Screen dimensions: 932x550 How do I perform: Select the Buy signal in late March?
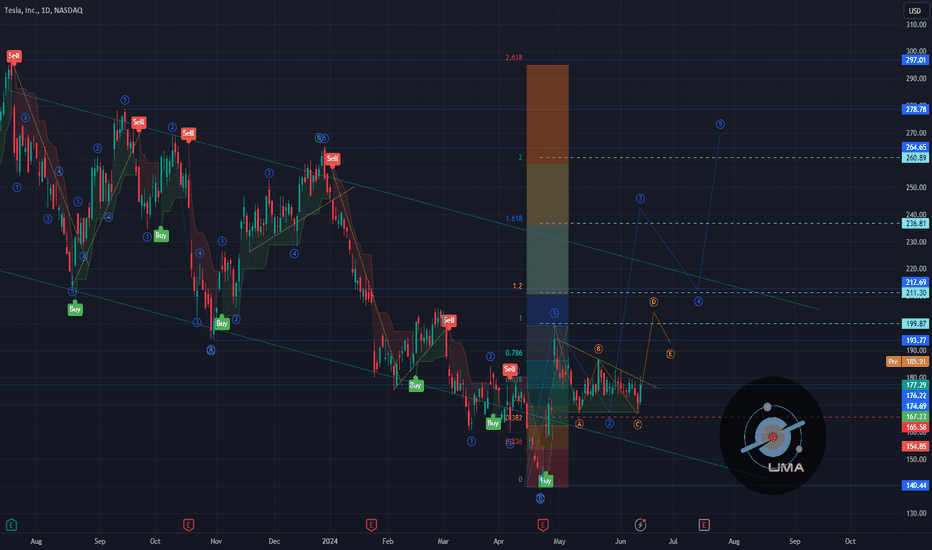click(x=493, y=423)
